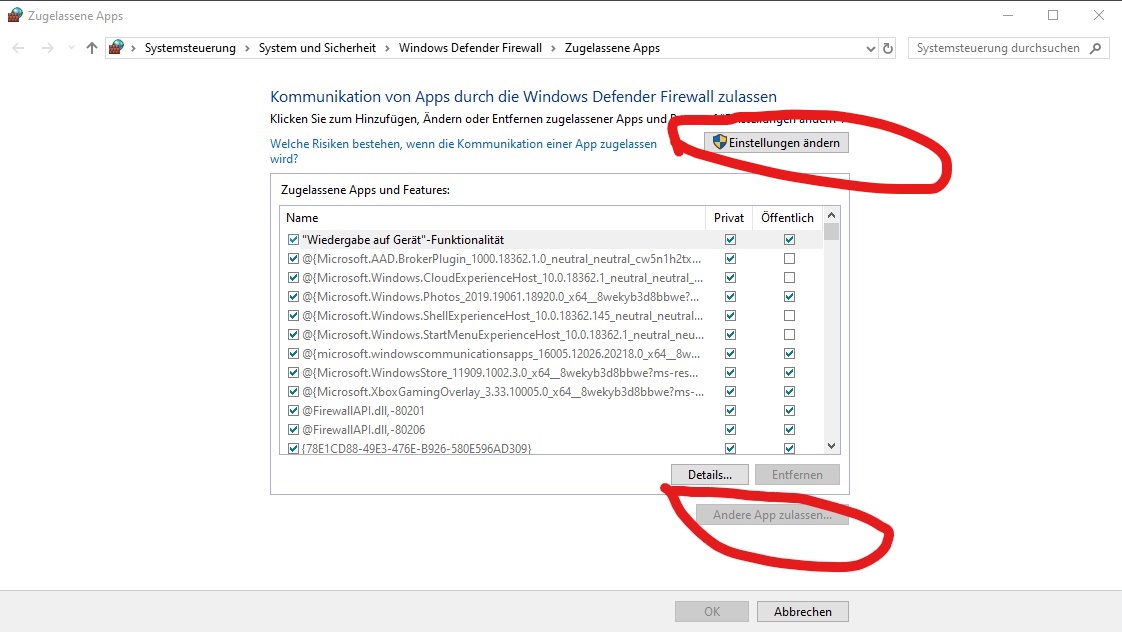Confirm with the OK button
1122x632 pixels.
pos(712,611)
